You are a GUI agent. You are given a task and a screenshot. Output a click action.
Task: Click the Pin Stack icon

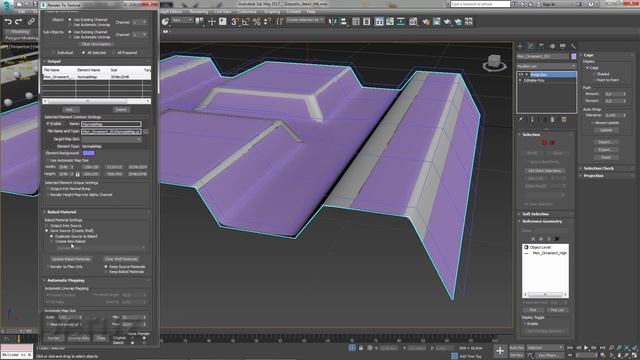coord(521,120)
